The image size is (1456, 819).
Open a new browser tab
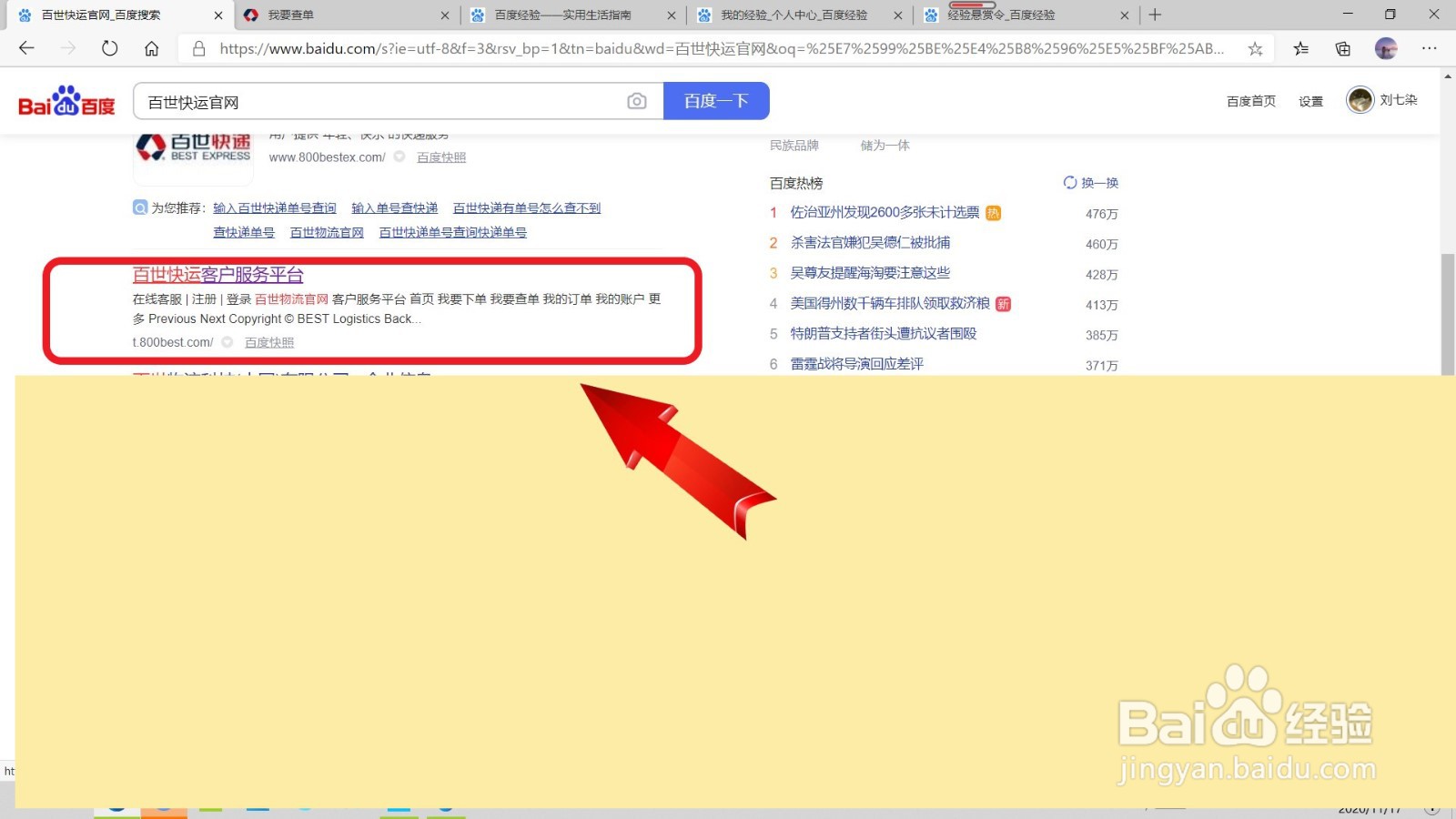click(1155, 15)
